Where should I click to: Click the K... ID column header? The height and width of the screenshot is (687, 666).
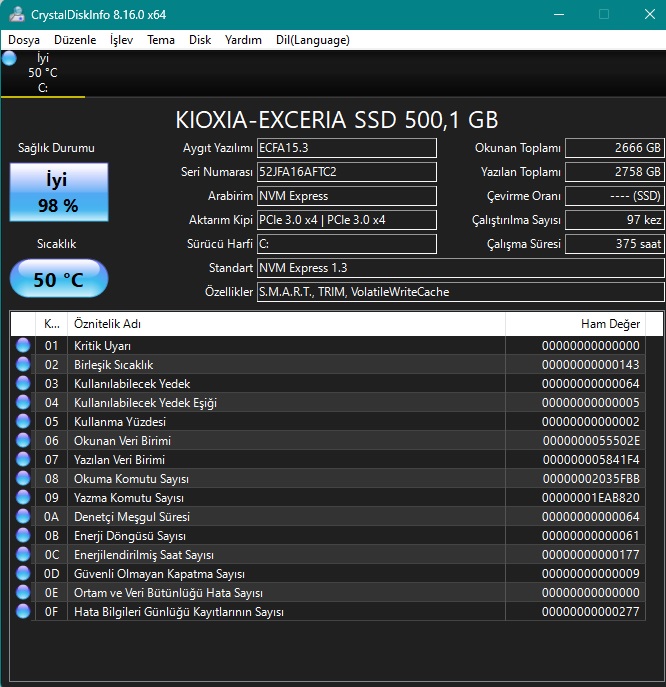(51, 324)
